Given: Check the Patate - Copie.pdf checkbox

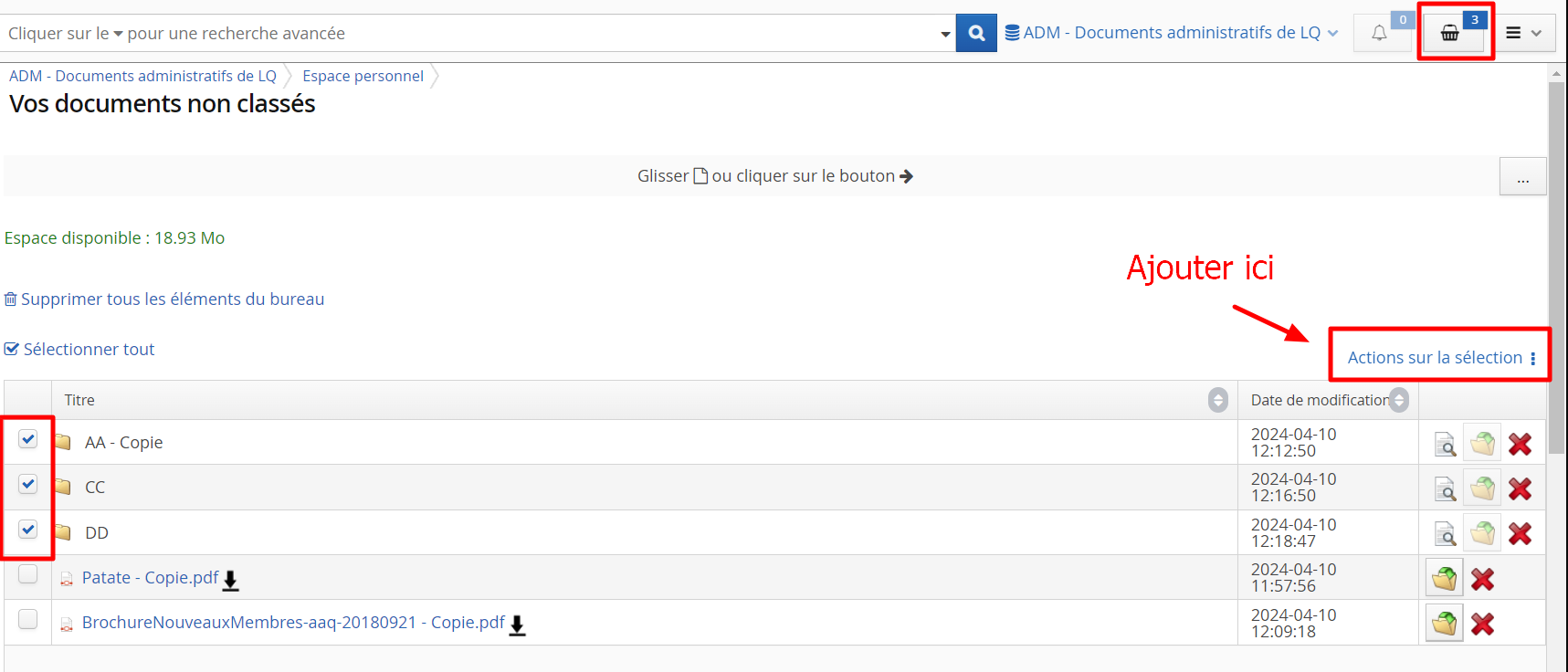Looking at the screenshot, I should (x=28, y=574).
